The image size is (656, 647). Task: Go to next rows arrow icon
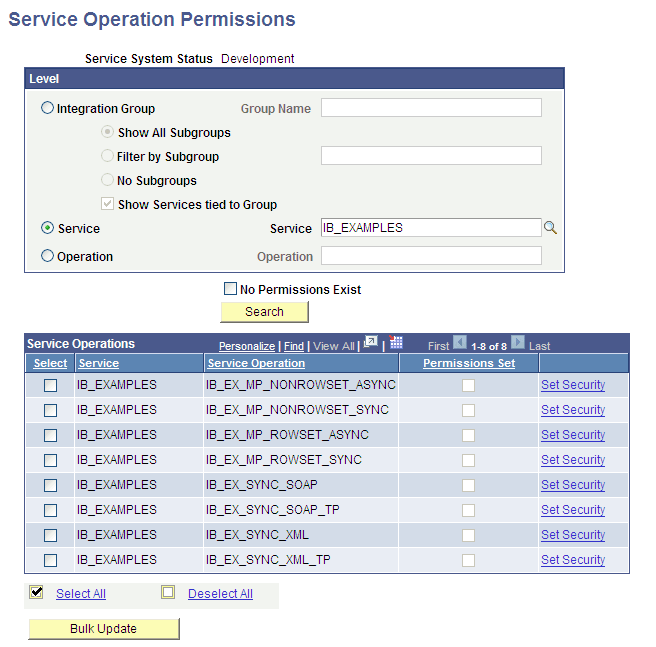click(x=518, y=342)
